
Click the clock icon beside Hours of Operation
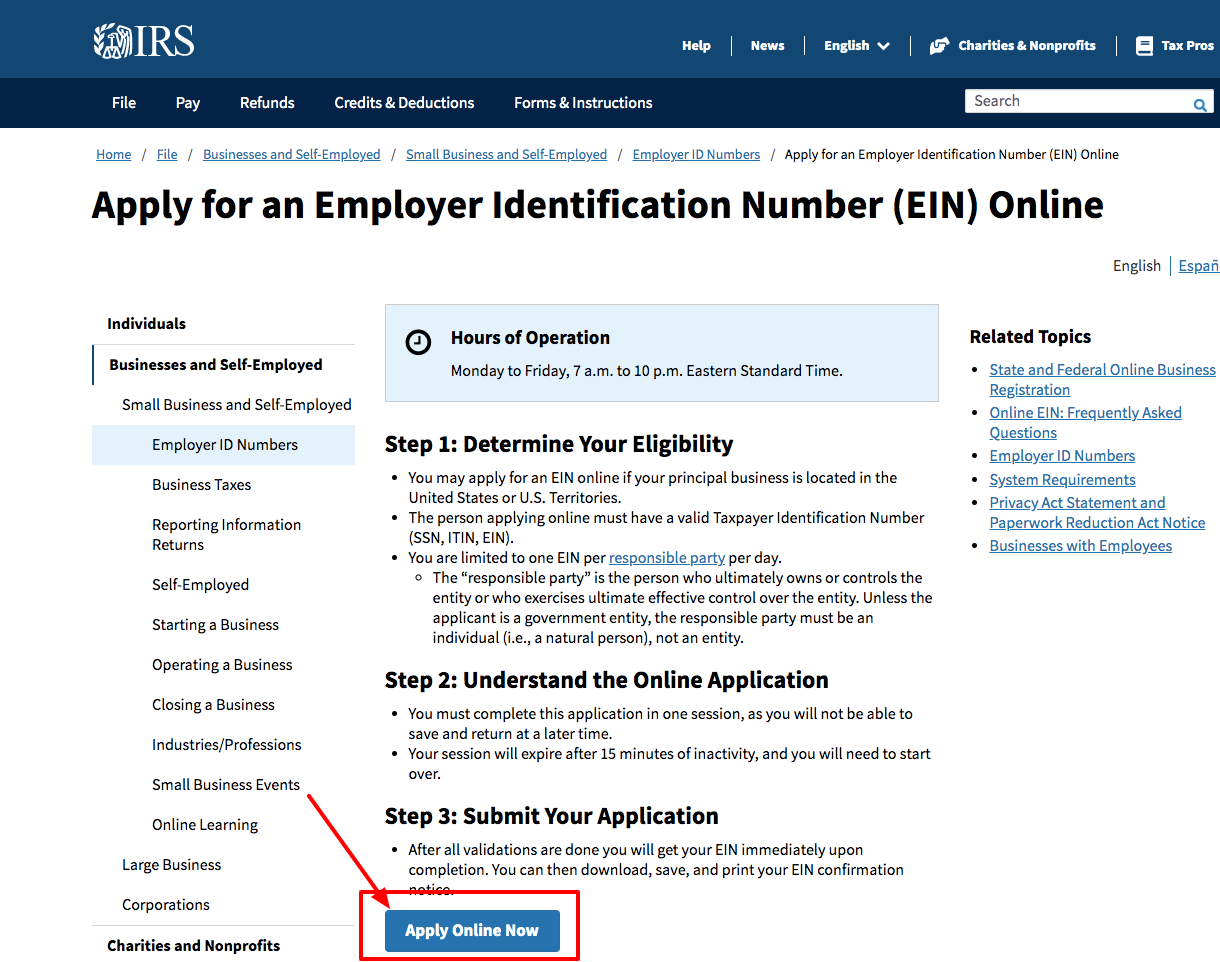[x=418, y=342]
